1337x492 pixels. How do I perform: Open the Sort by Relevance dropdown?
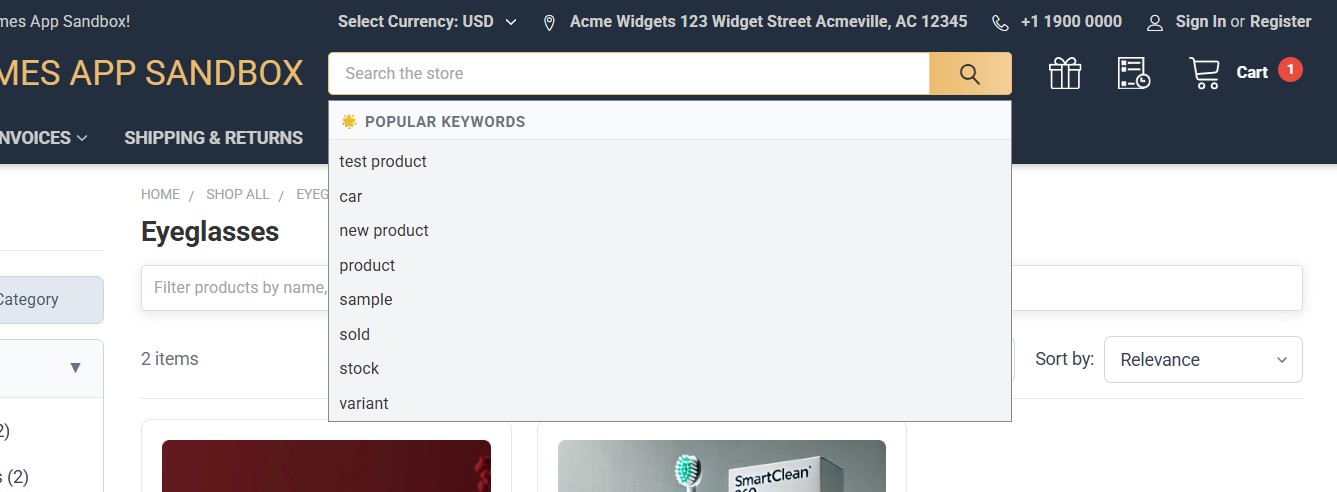[x=1203, y=360]
